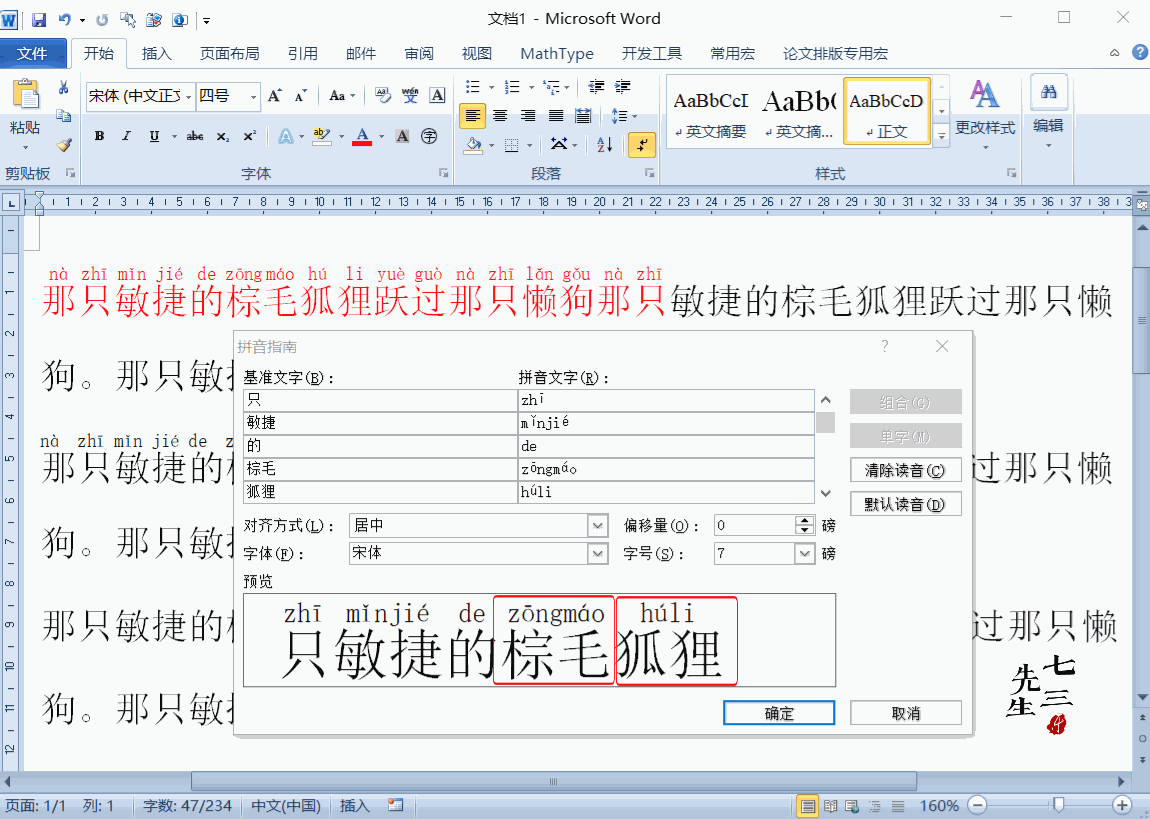Click the Clear Formatting eraser icon
This screenshot has width=1150, height=819.
pyautogui.click(x=383, y=95)
